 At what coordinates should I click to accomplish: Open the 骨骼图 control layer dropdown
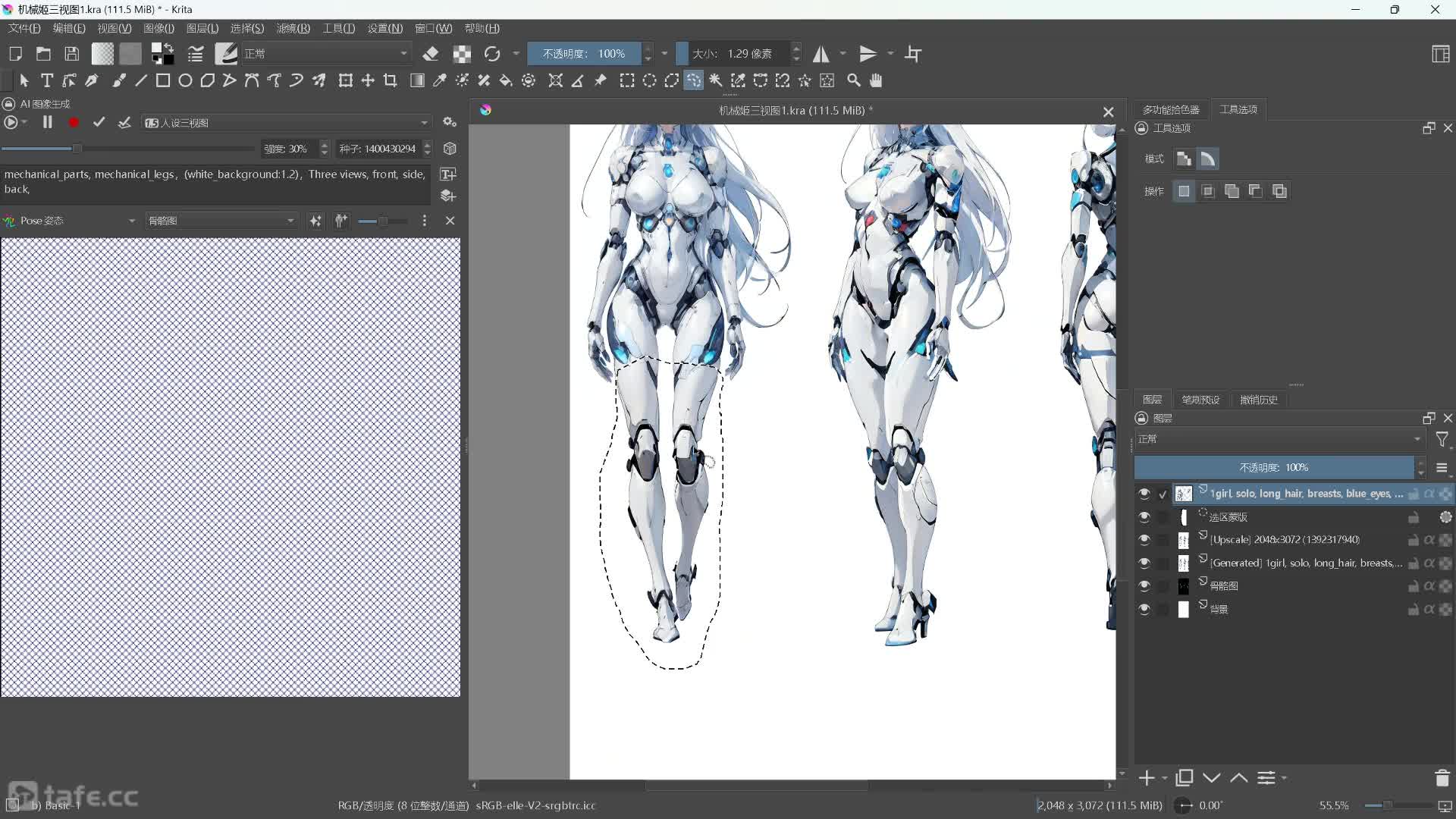(221, 221)
